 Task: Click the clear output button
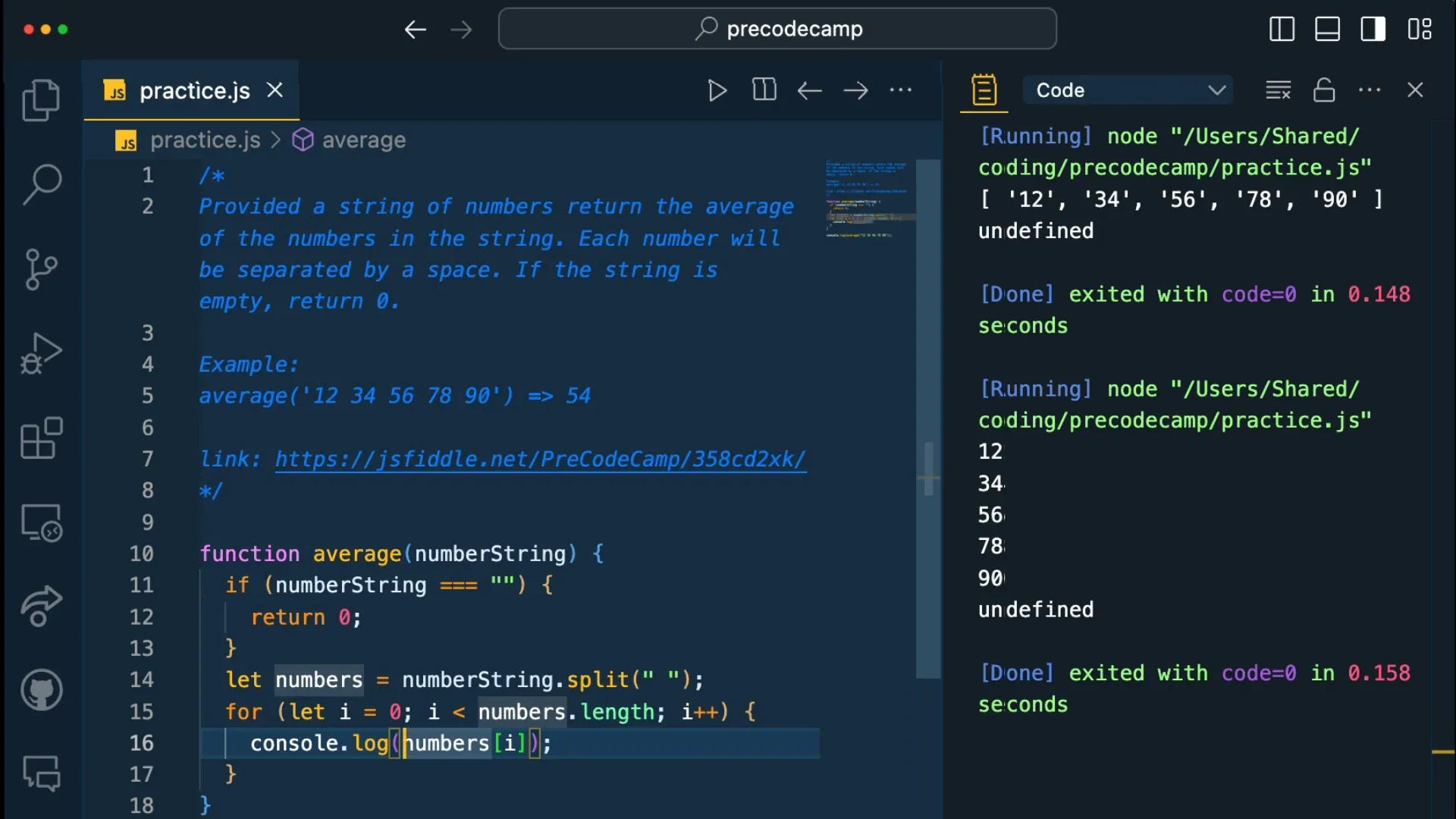click(1278, 90)
